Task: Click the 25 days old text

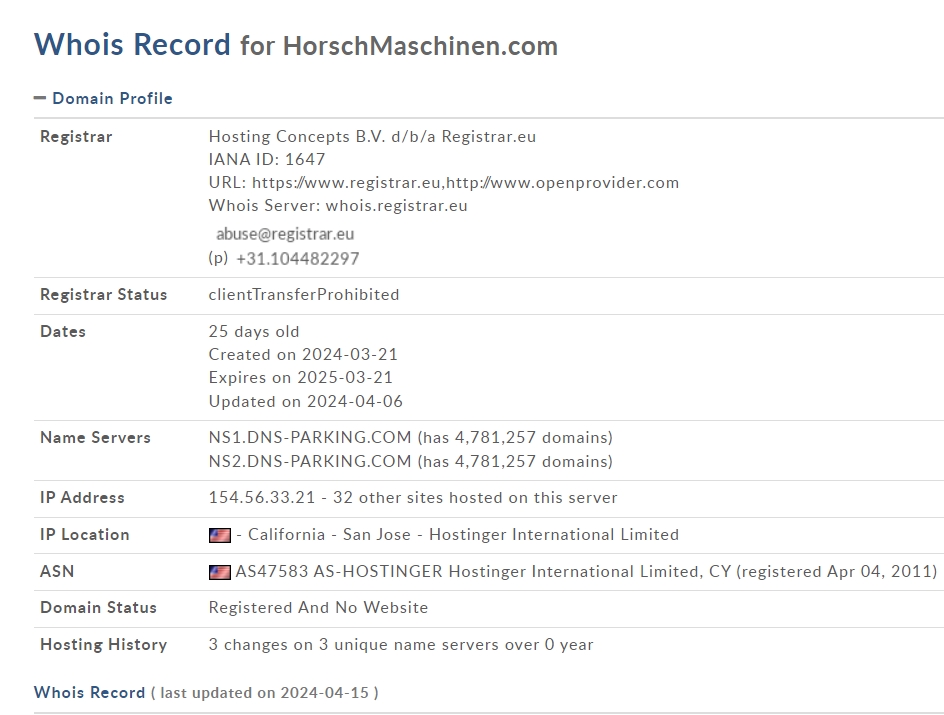Action: point(254,332)
